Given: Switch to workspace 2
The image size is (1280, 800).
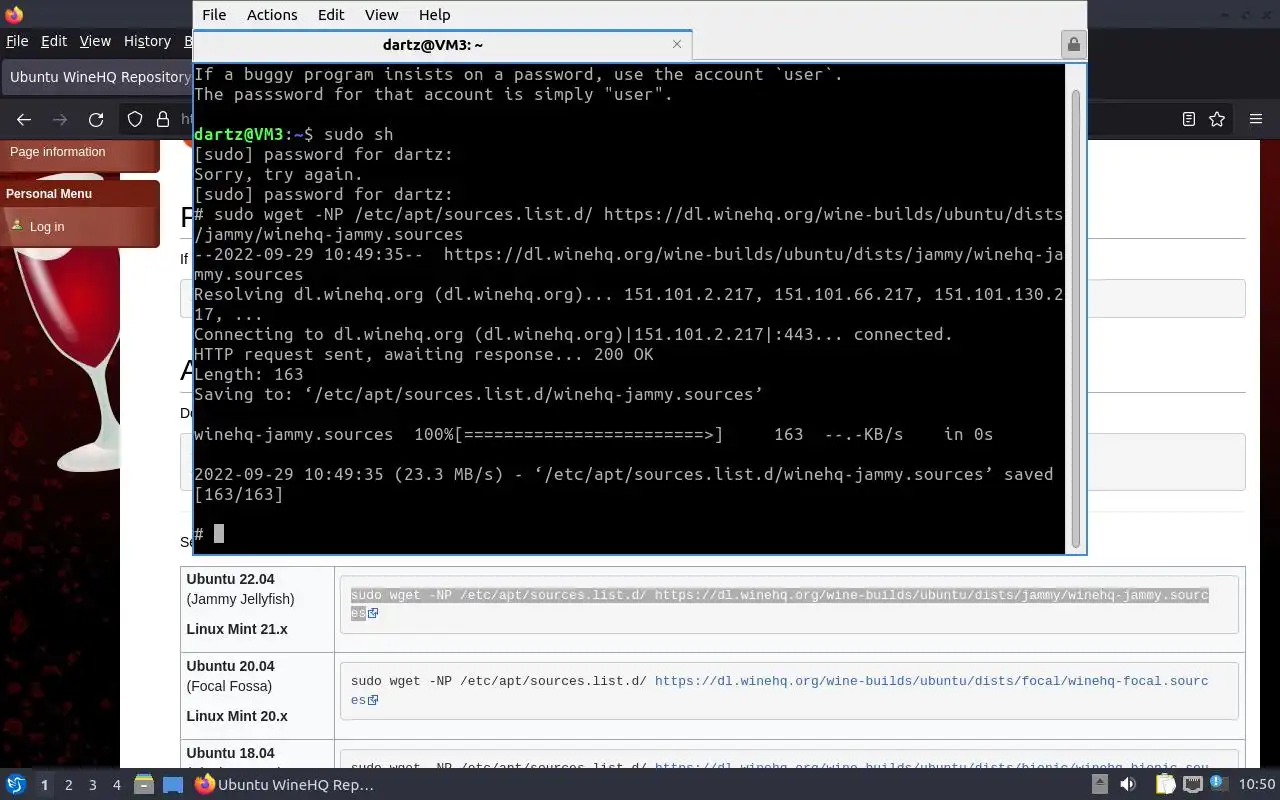Looking at the screenshot, I should click(69, 785).
